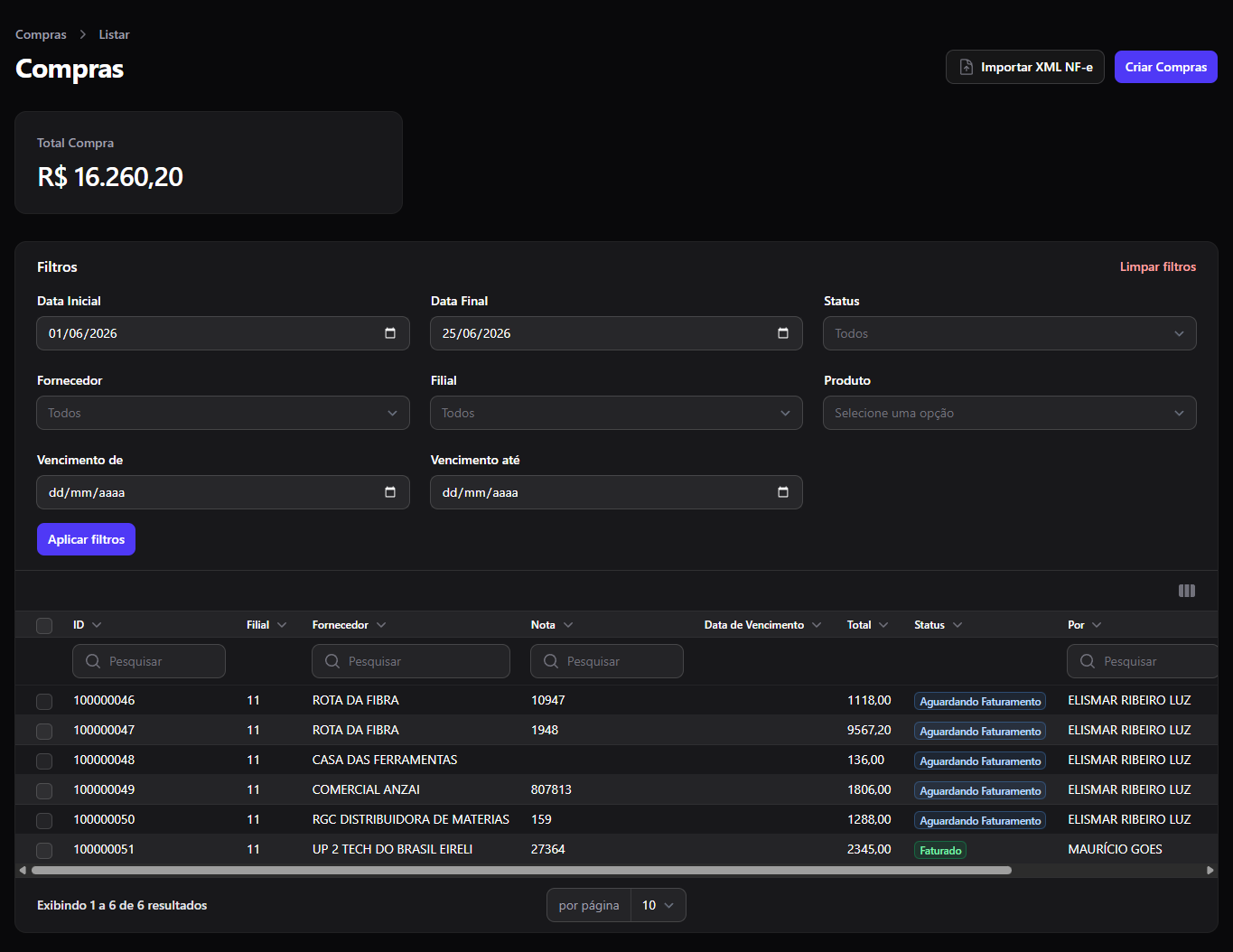This screenshot has width=1233, height=952.
Task: Open calendar picker in Vencimento até field
Action: (783, 492)
